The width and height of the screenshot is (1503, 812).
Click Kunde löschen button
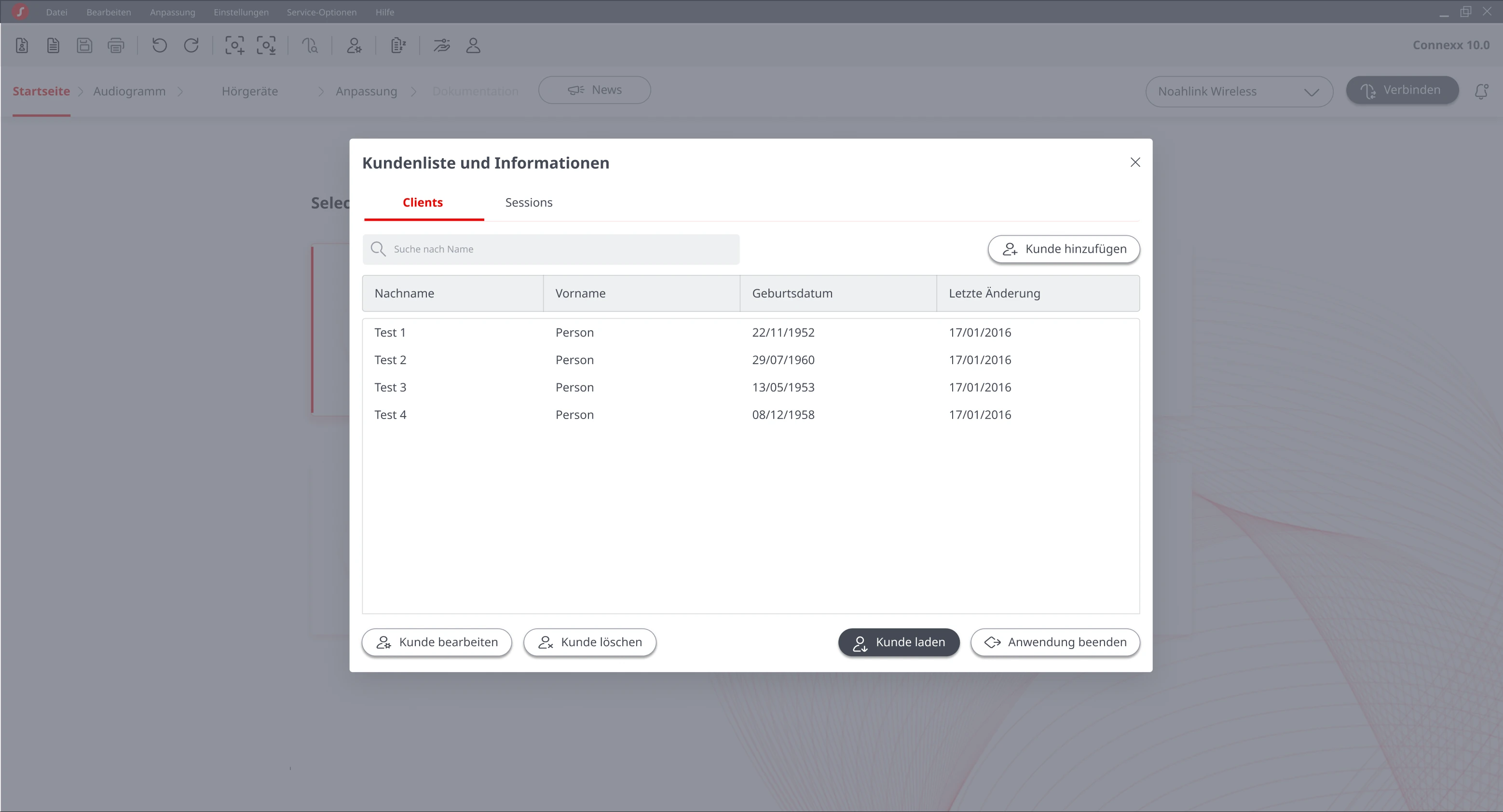(590, 642)
